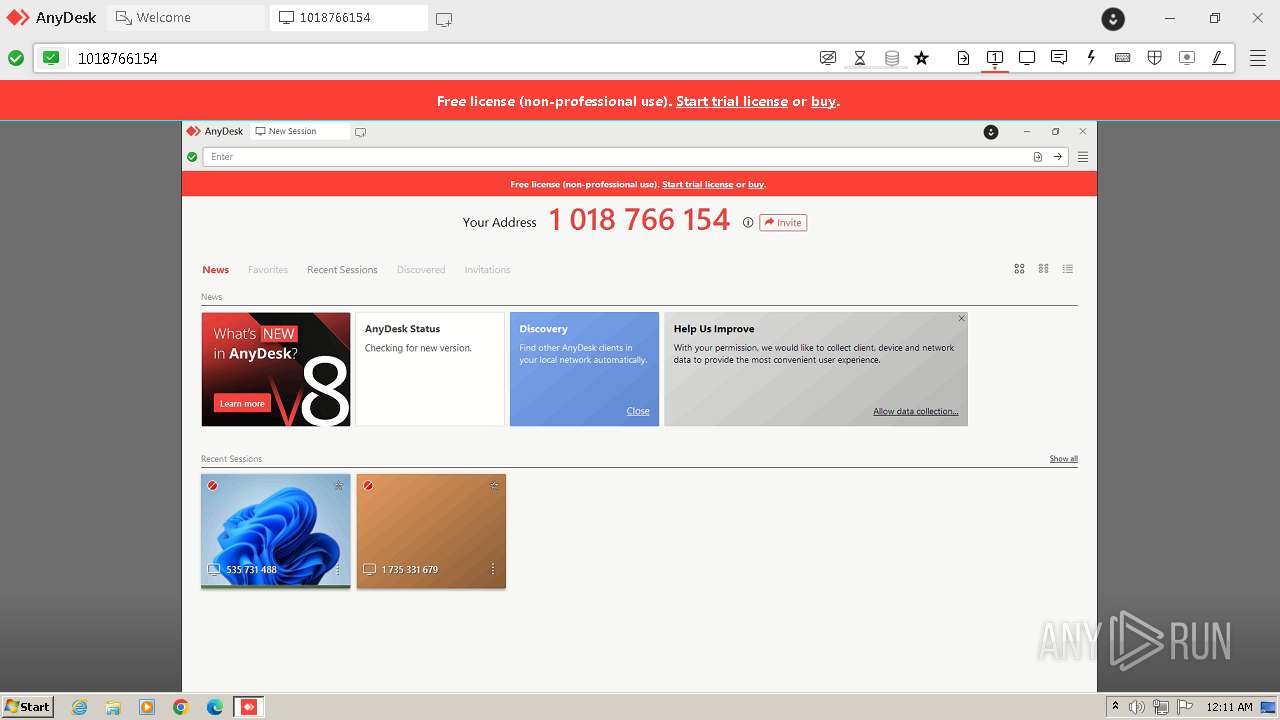The width and height of the screenshot is (1280, 720).
Task: Click the remote Enter address field
Action: [617, 157]
